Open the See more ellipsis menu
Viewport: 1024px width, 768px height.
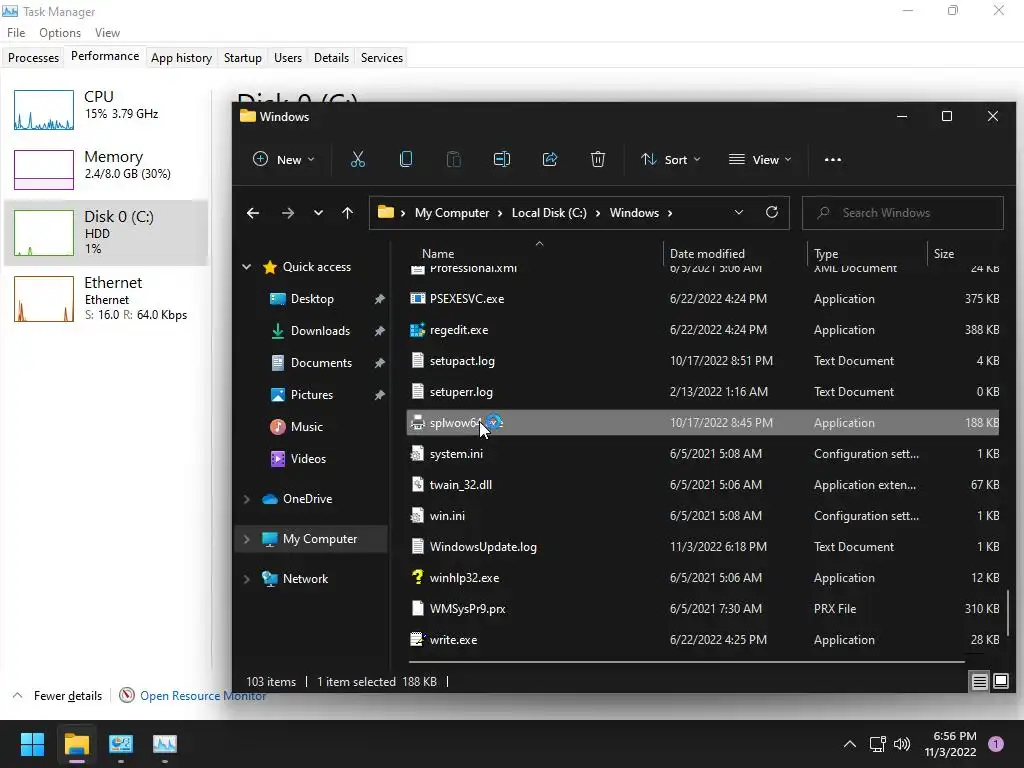[x=833, y=159]
